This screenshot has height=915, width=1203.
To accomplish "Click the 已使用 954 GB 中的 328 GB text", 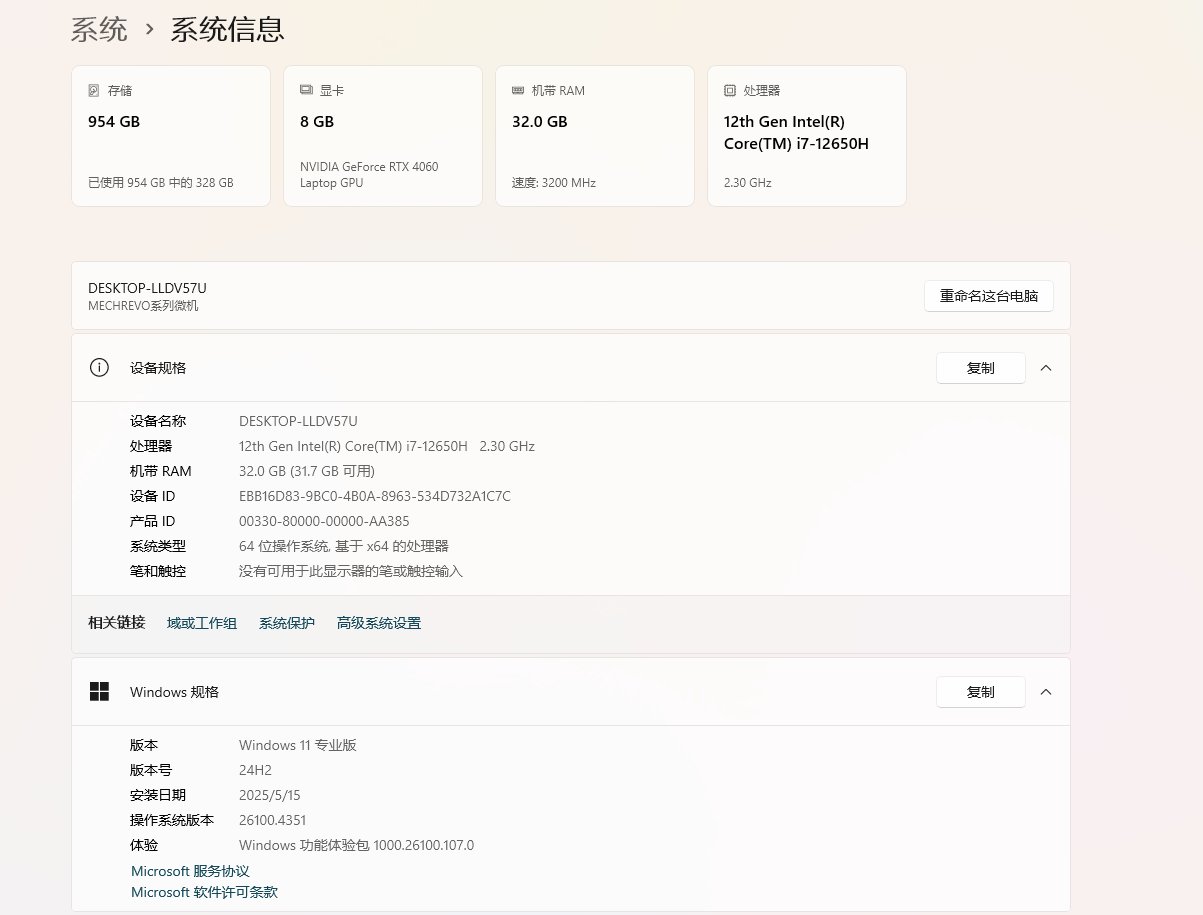I will tap(161, 183).
